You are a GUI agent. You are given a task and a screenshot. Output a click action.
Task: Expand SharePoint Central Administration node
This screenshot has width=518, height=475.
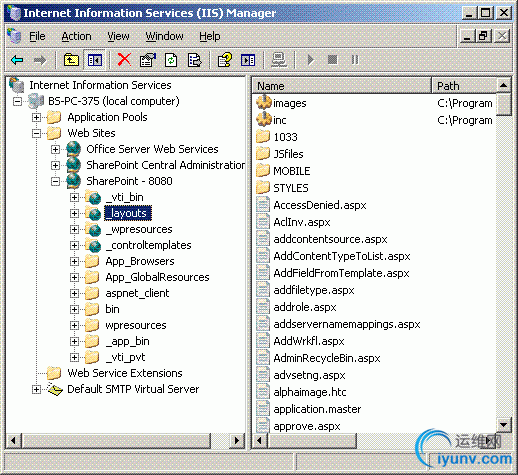click(55, 165)
